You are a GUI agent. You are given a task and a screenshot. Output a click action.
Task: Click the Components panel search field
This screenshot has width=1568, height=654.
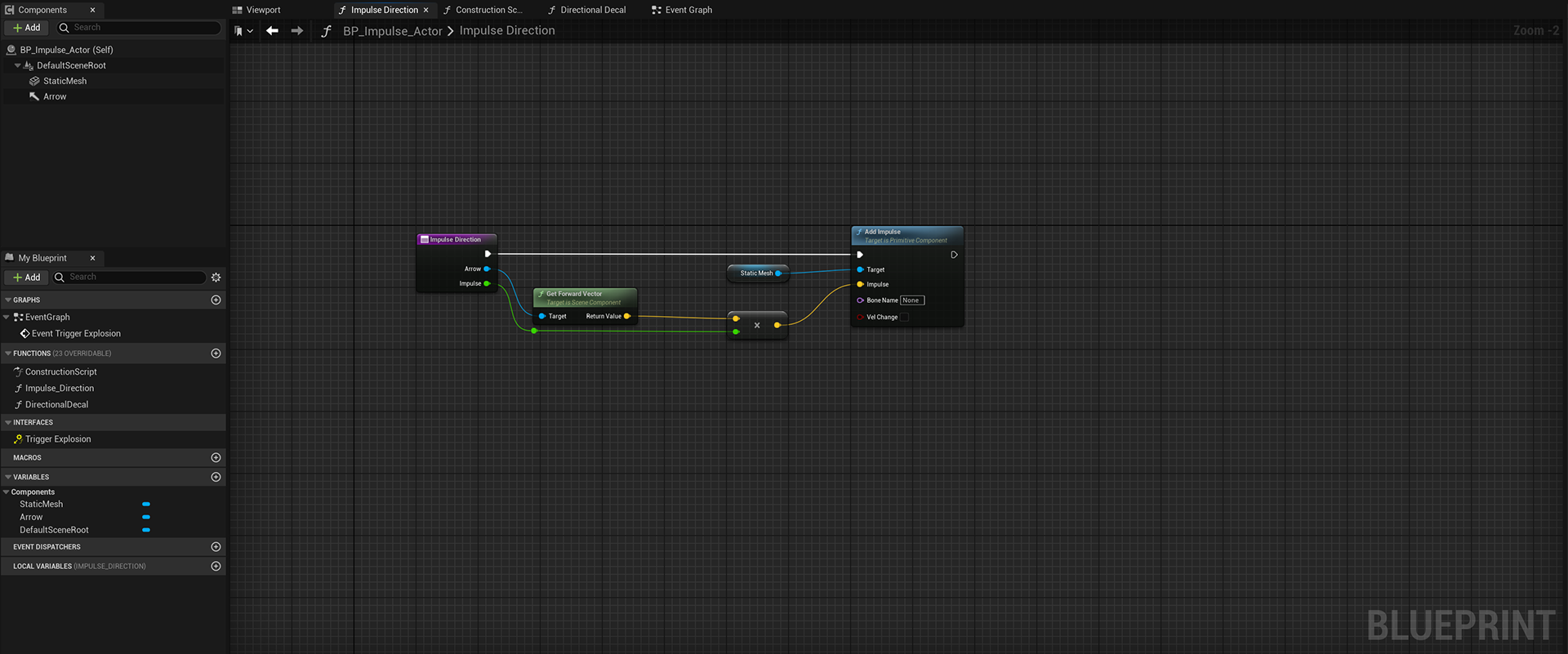[x=139, y=28]
